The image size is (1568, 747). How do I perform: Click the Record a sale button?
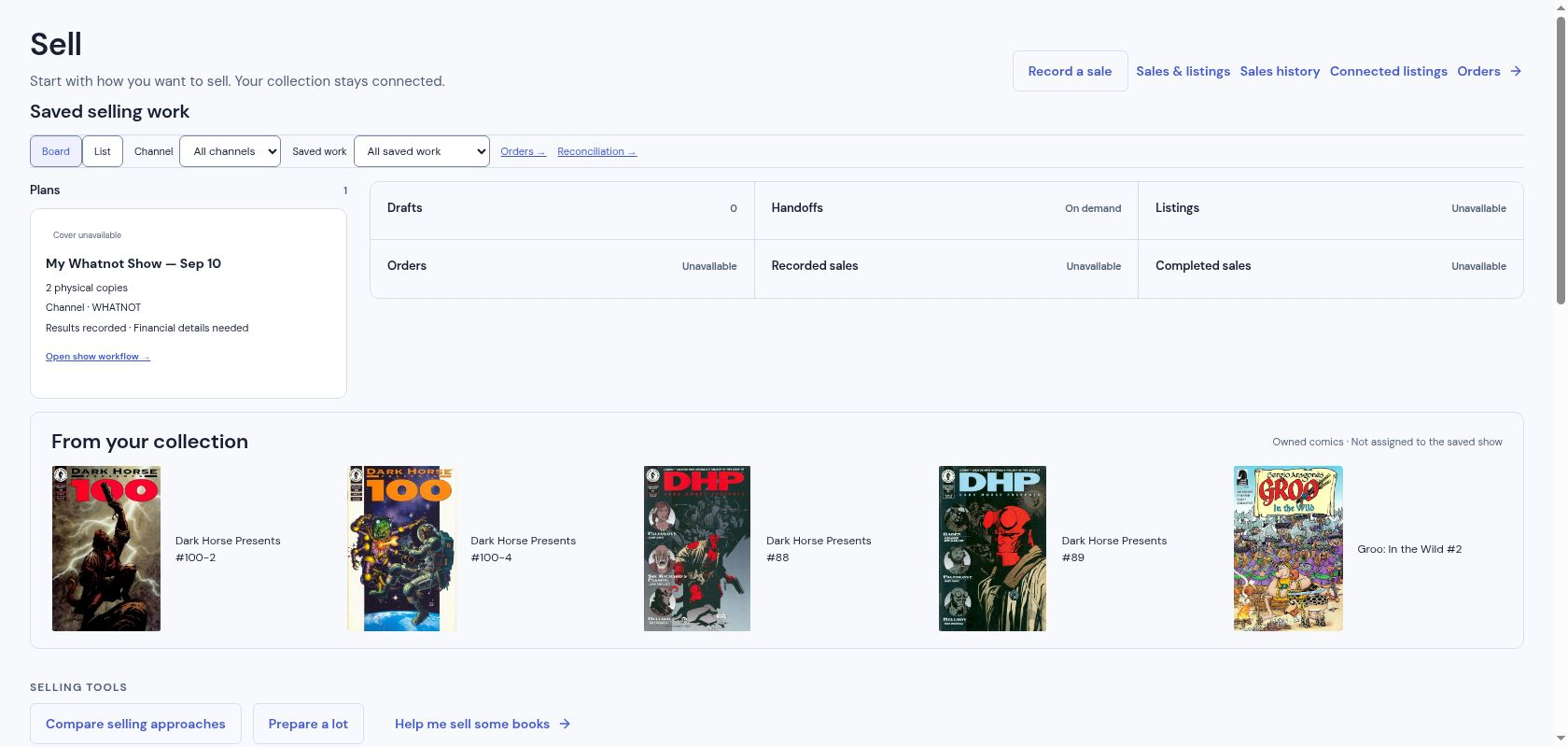point(1070,71)
